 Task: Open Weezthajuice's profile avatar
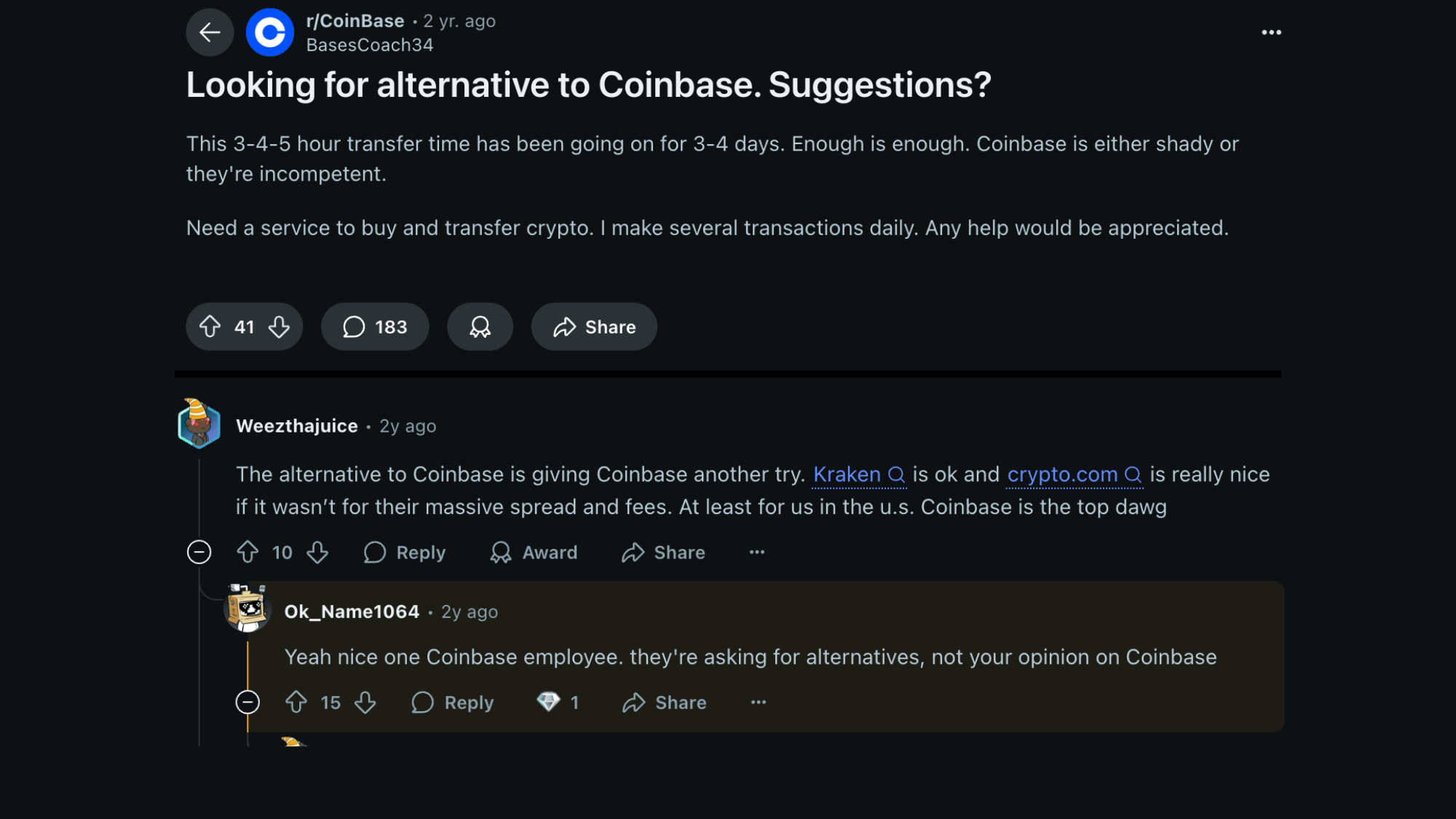[x=199, y=424]
